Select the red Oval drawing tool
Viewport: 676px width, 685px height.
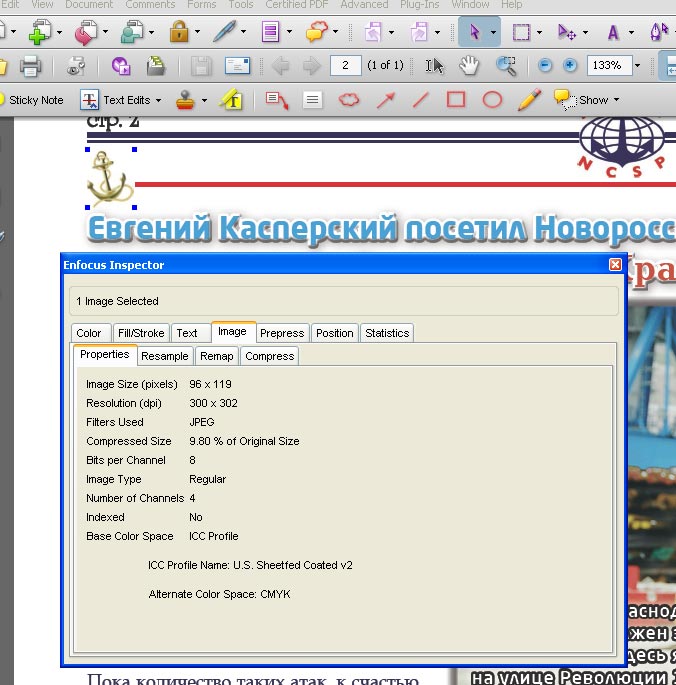pos(492,100)
